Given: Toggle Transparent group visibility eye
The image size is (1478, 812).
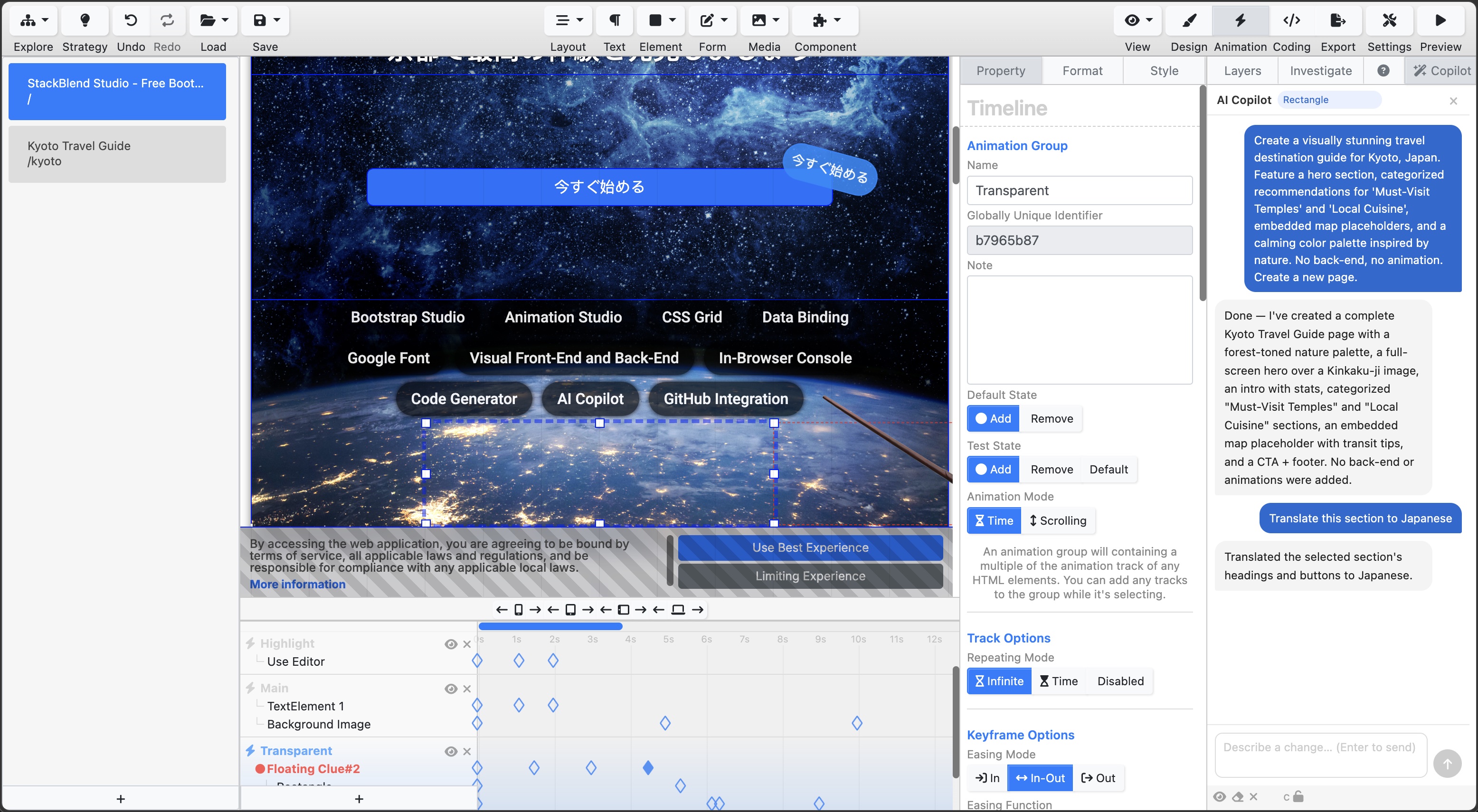Looking at the screenshot, I should 451,751.
